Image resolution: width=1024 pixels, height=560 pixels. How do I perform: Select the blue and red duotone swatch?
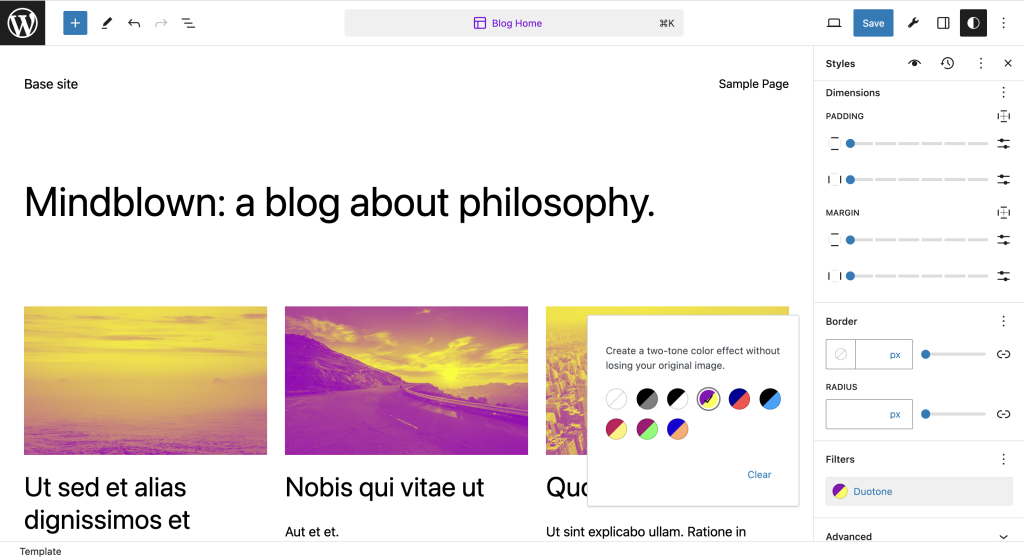739,400
